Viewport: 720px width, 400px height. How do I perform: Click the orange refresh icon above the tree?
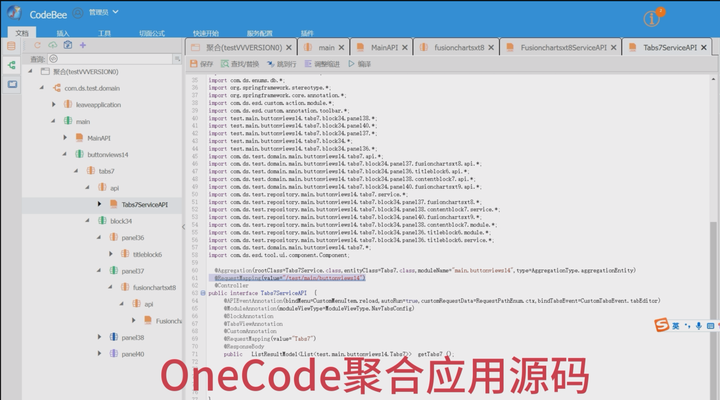click(x=38, y=45)
